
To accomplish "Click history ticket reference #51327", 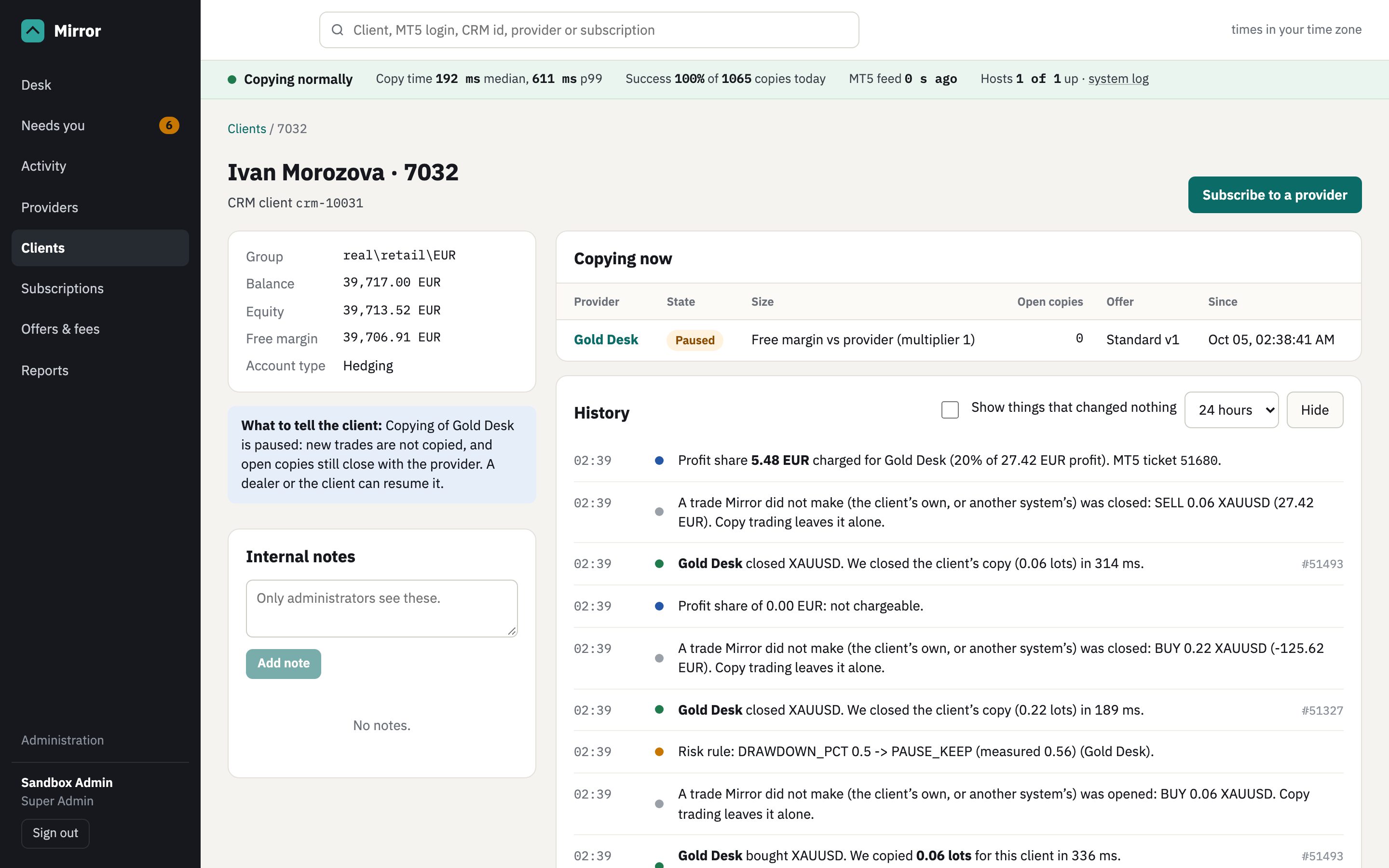I will click(x=1322, y=710).
